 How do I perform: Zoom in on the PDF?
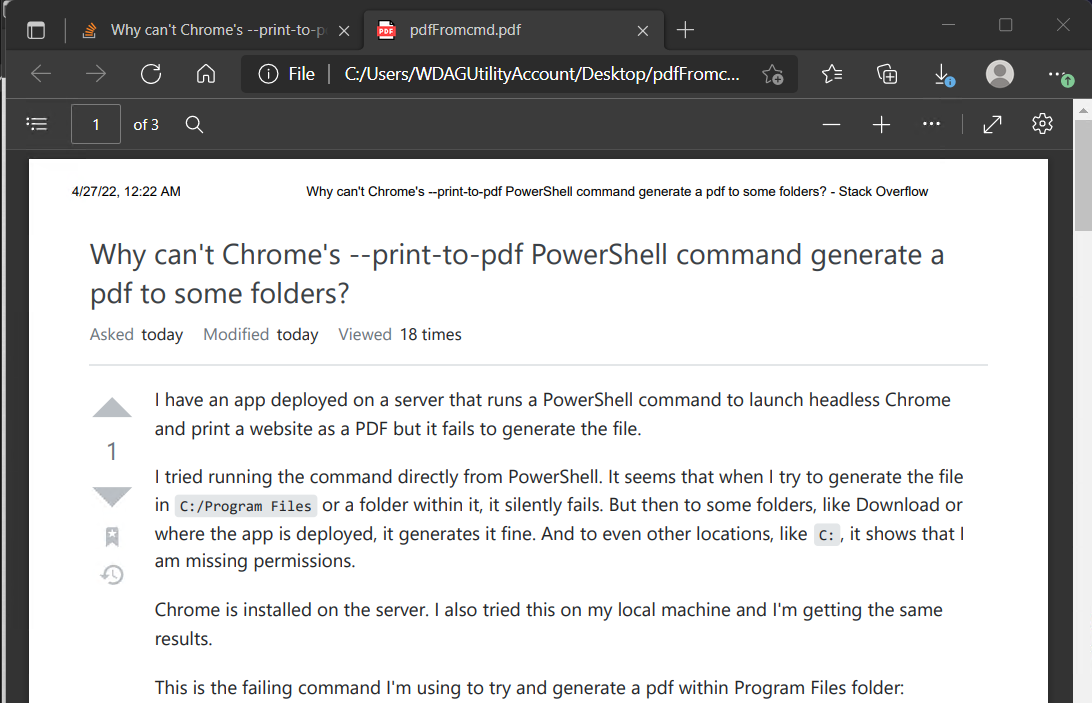(882, 125)
